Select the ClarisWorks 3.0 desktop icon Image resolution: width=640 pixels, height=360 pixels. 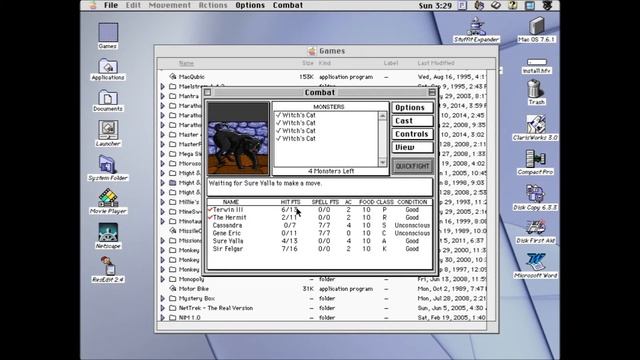(x=535, y=124)
